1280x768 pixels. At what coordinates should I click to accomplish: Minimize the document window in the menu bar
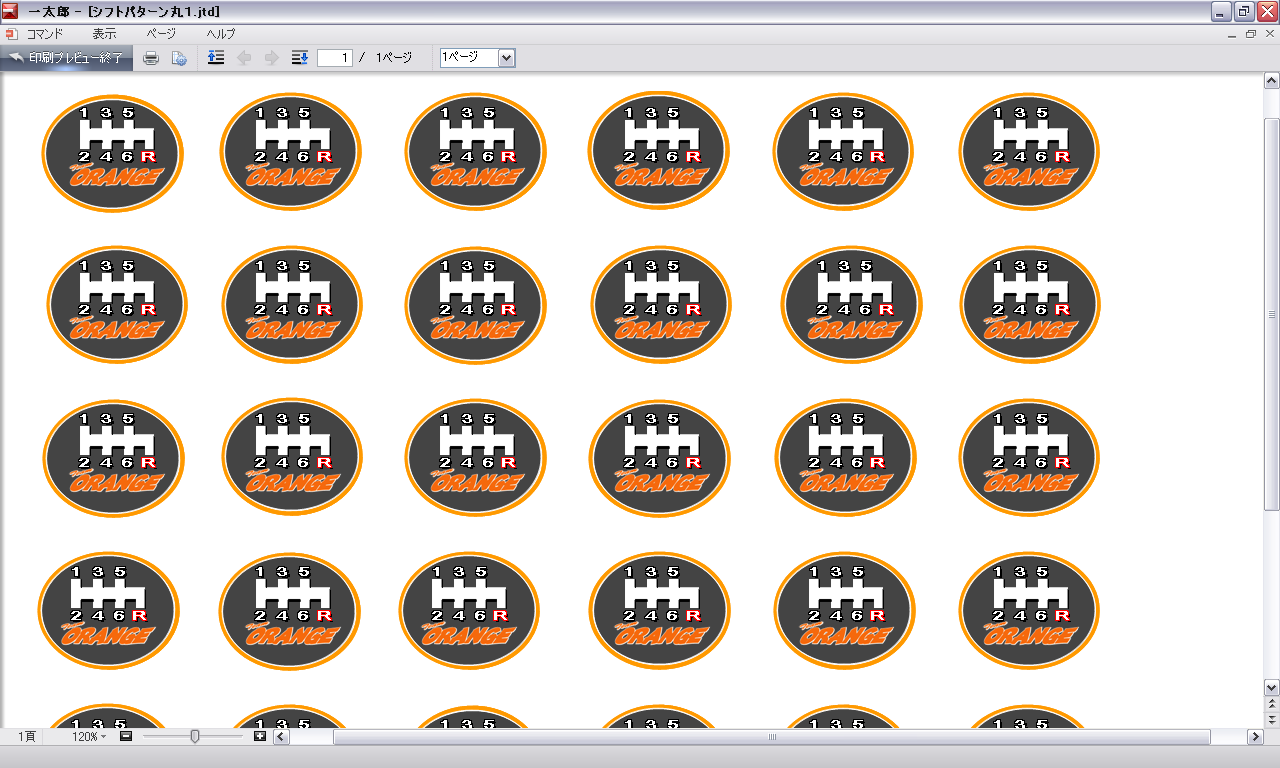tap(1232, 34)
